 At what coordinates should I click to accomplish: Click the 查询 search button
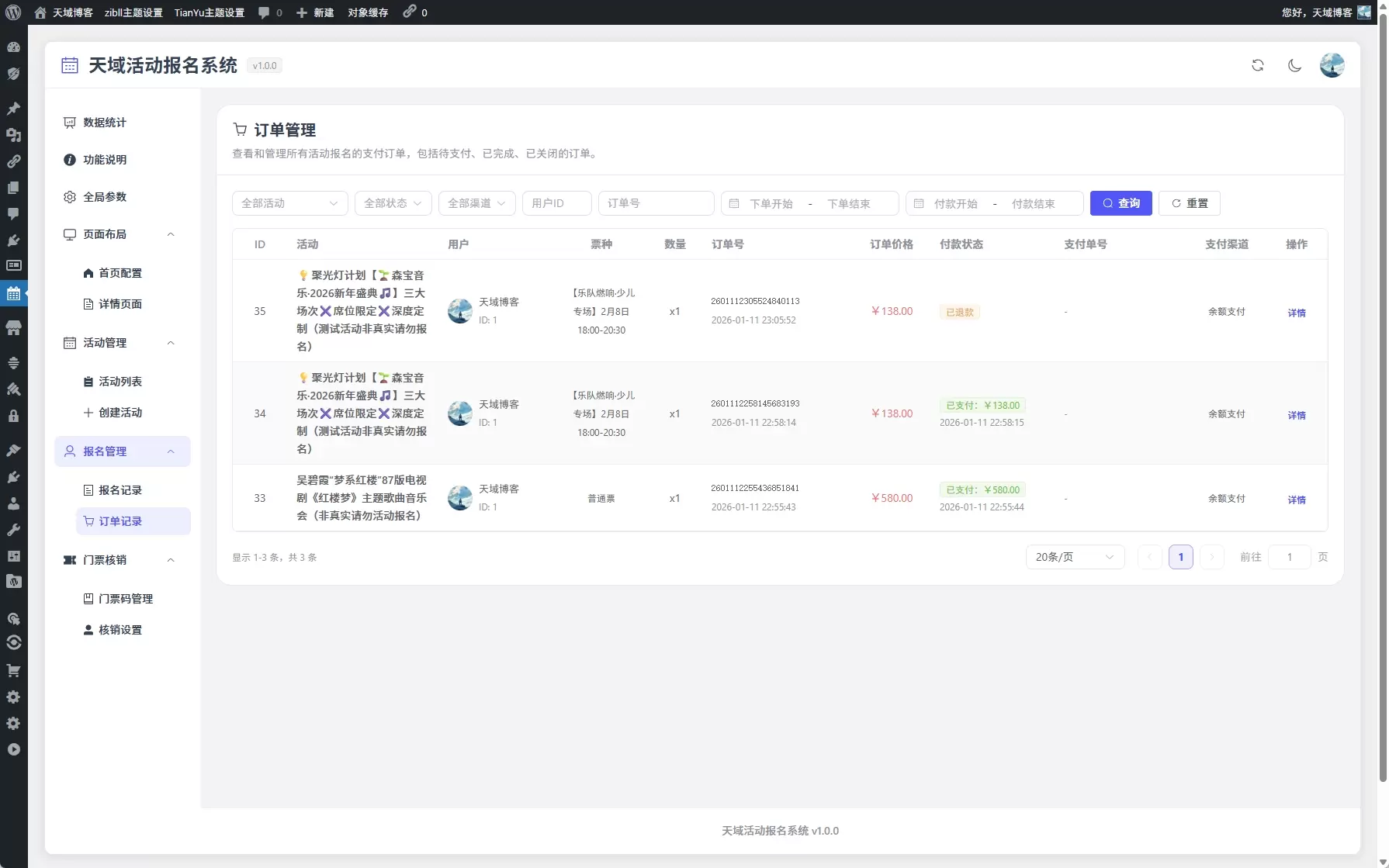(1121, 203)
